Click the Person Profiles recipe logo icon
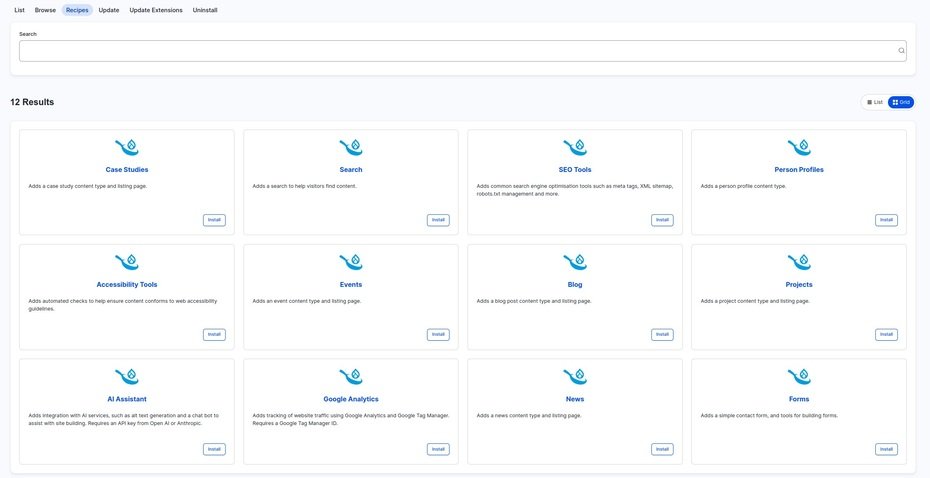Screen dimensions: 930x478 (x=799, y=148)
